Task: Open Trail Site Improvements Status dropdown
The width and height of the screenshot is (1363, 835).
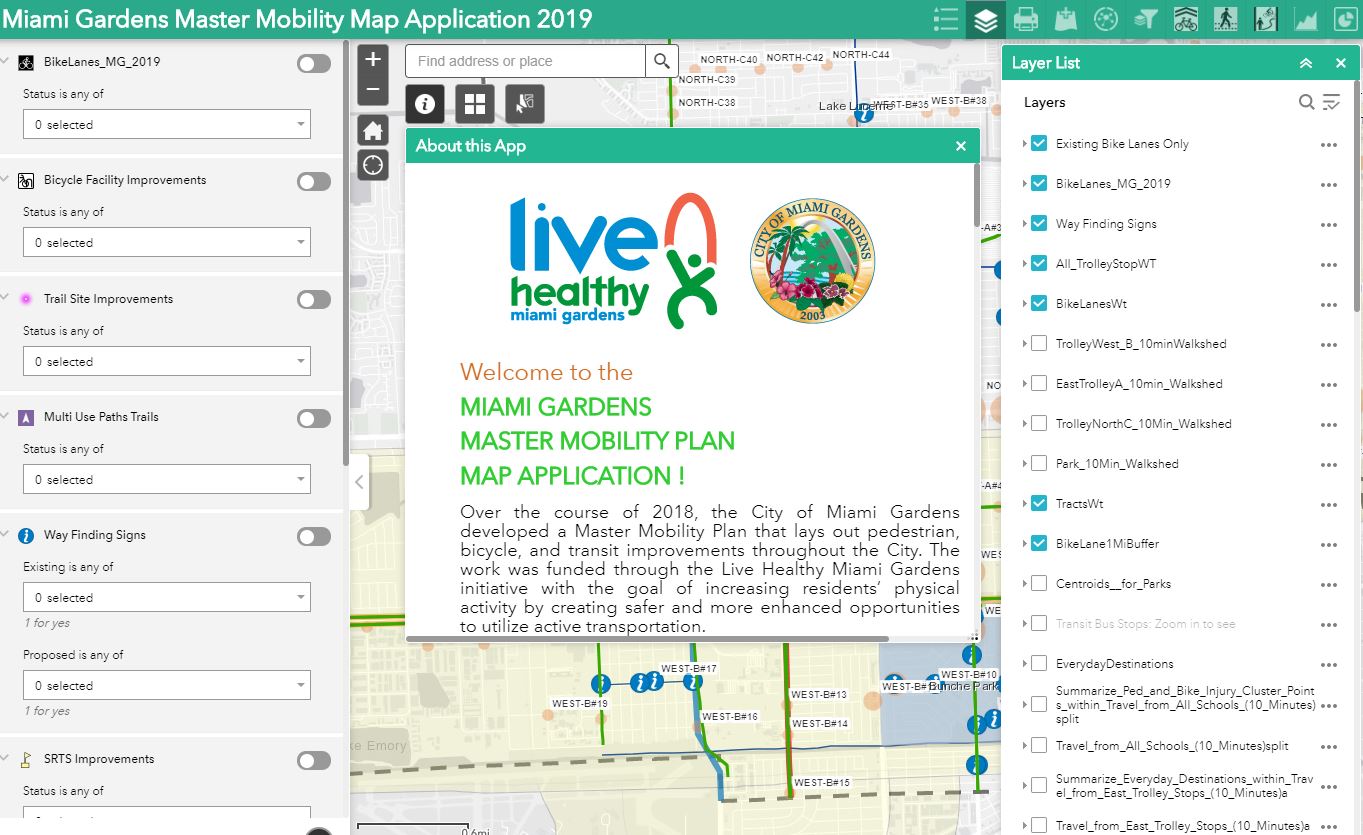Action: pos(167,361)
